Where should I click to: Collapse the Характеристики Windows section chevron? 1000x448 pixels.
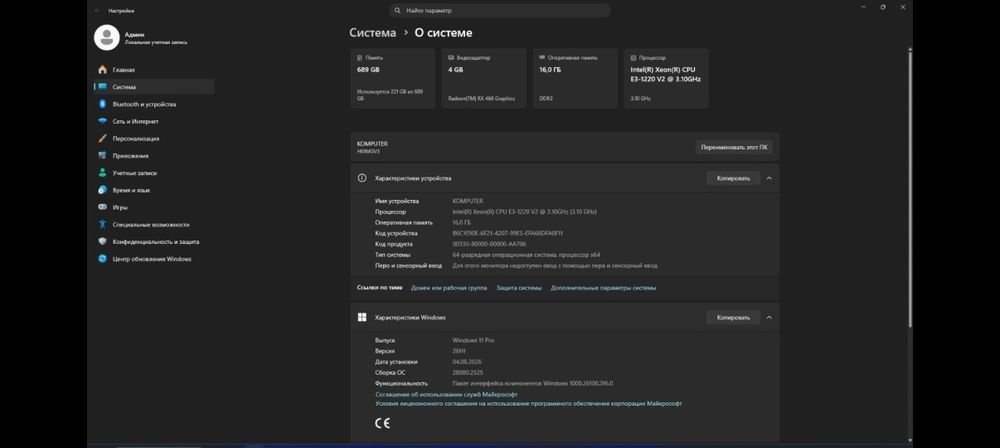click(x=769, y=317)
